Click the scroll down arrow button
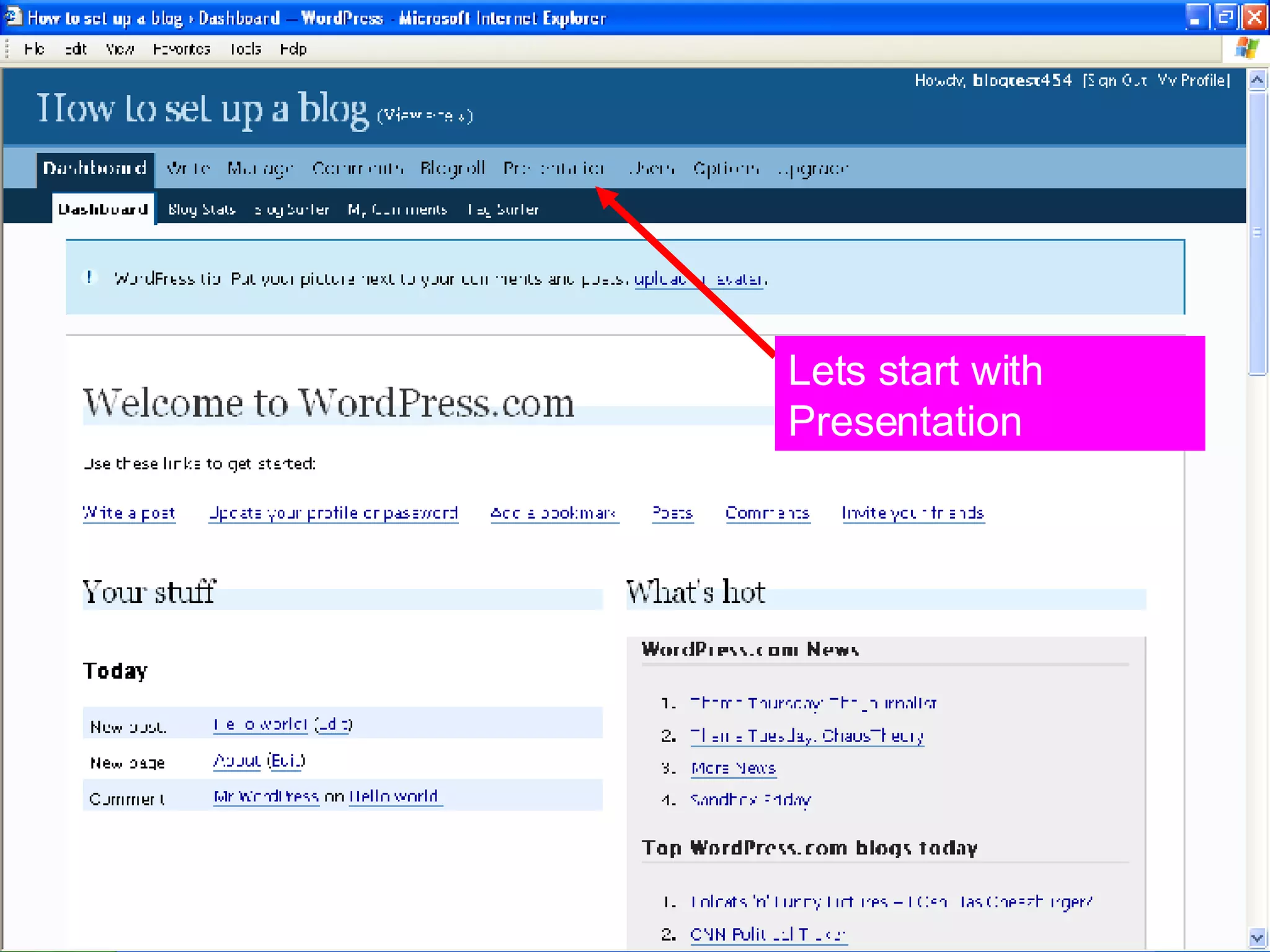This screenshot has height=952, width=1270. click(x=1257, y=938)
